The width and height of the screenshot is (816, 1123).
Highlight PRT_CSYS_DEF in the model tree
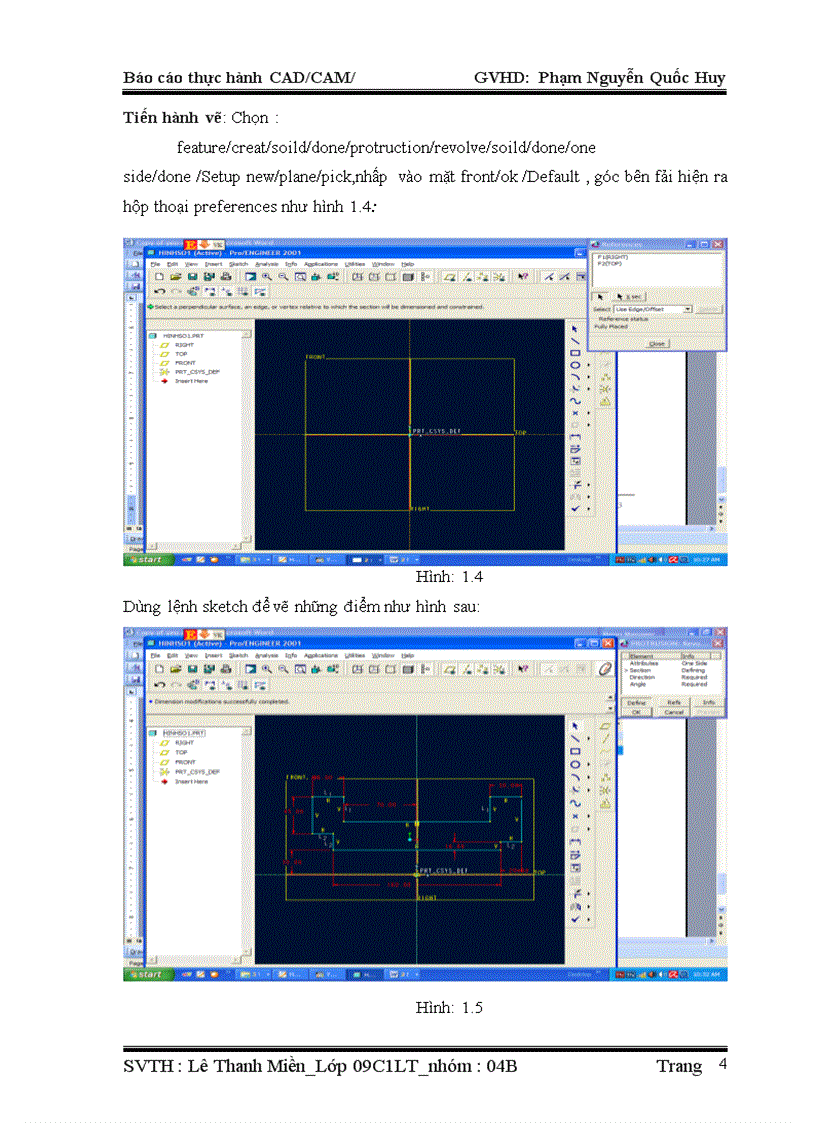[x=197, y=372]
